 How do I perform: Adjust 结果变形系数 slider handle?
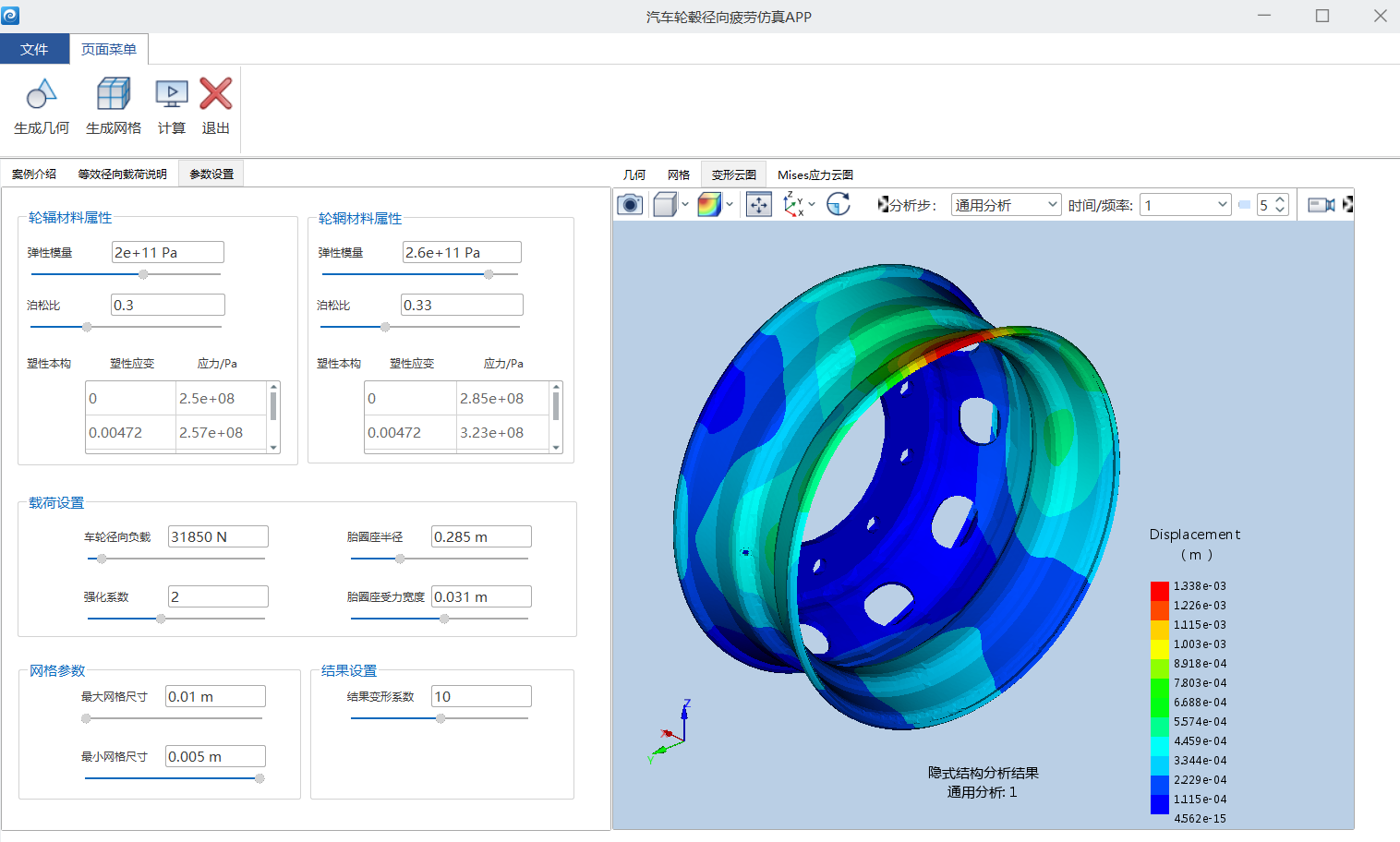(x=441, y=718)
